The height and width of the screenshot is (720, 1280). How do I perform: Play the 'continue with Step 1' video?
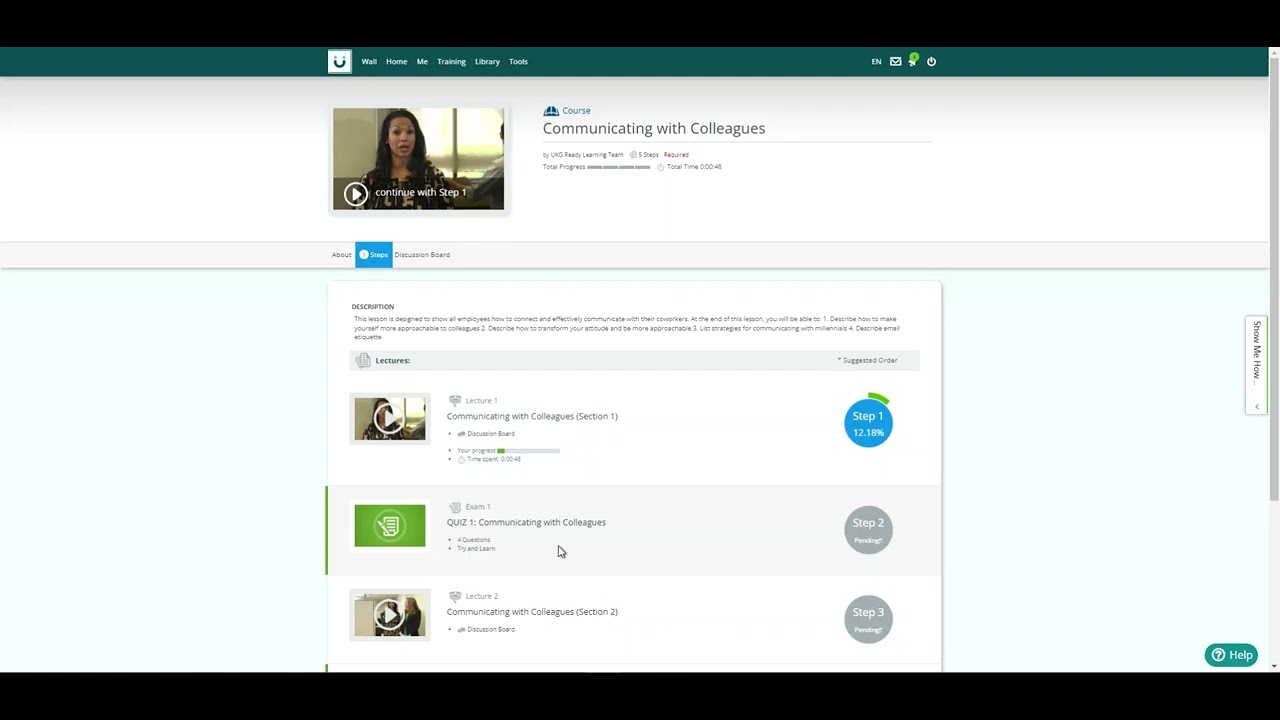click(356, 193)
